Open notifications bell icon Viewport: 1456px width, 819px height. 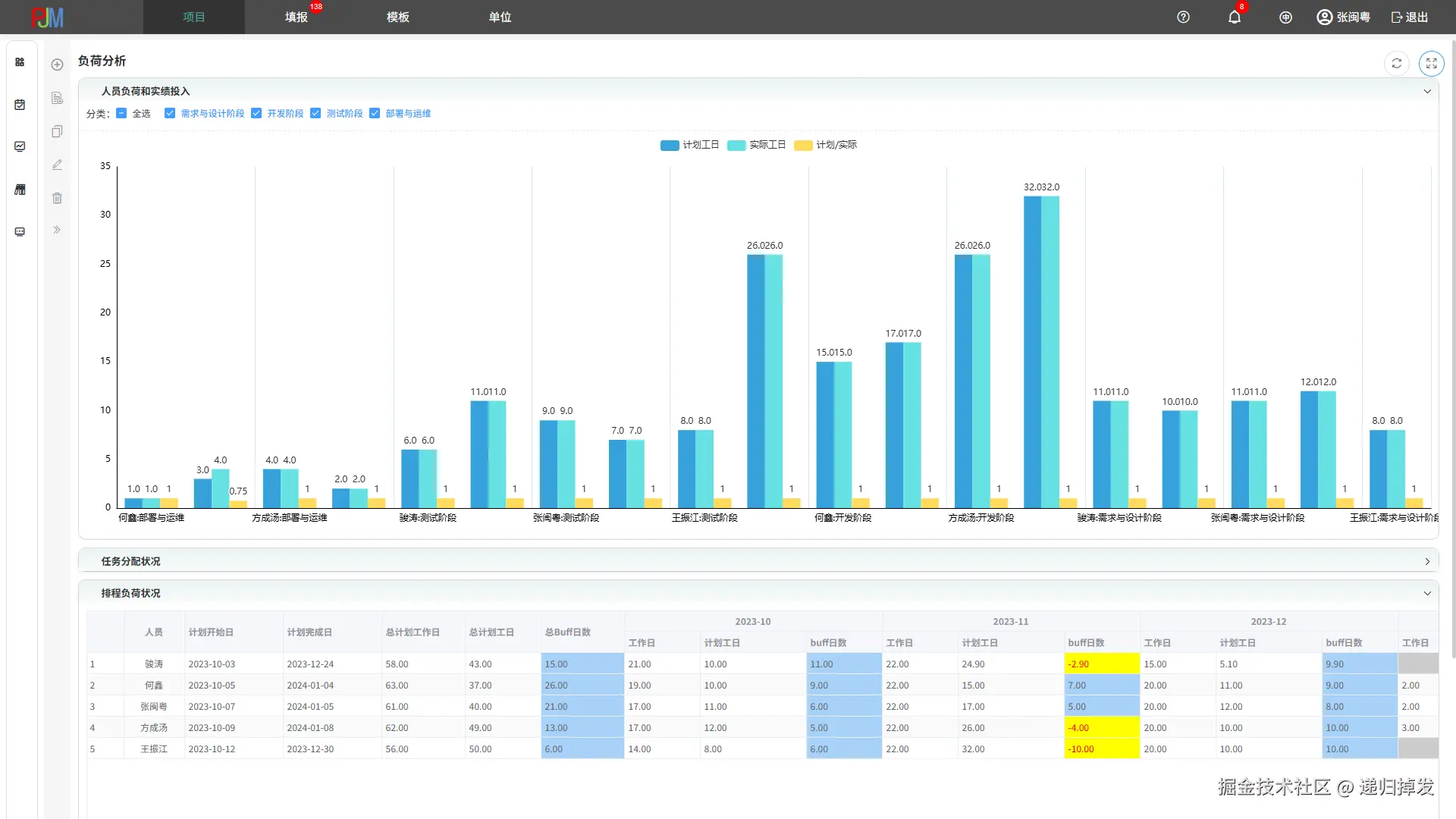click(x=1234, y=17)
